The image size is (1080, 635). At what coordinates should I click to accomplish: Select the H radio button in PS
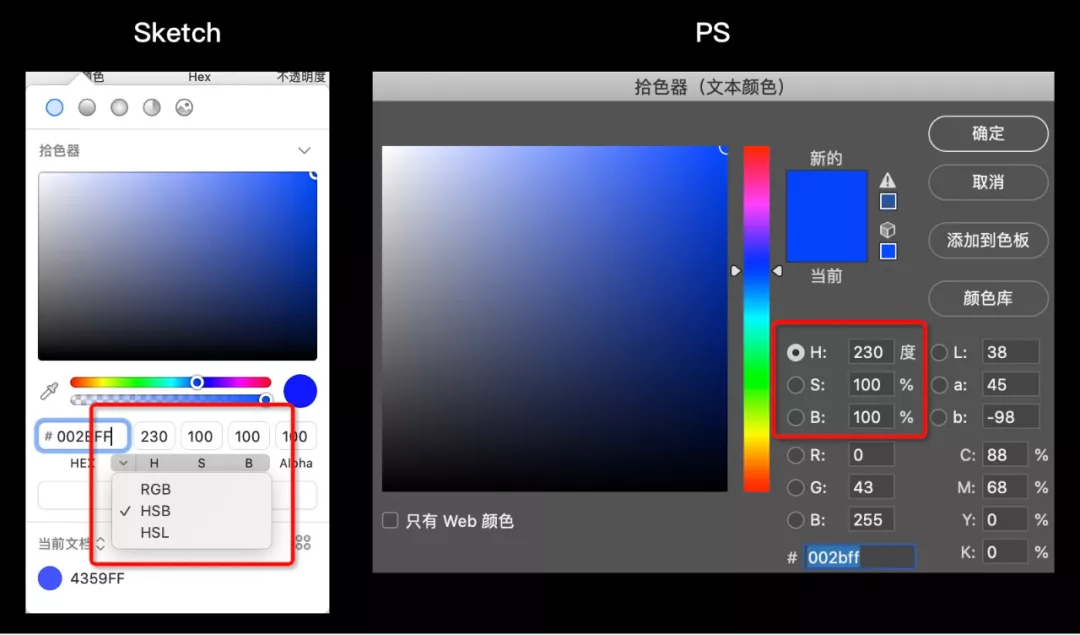point(796,353)
